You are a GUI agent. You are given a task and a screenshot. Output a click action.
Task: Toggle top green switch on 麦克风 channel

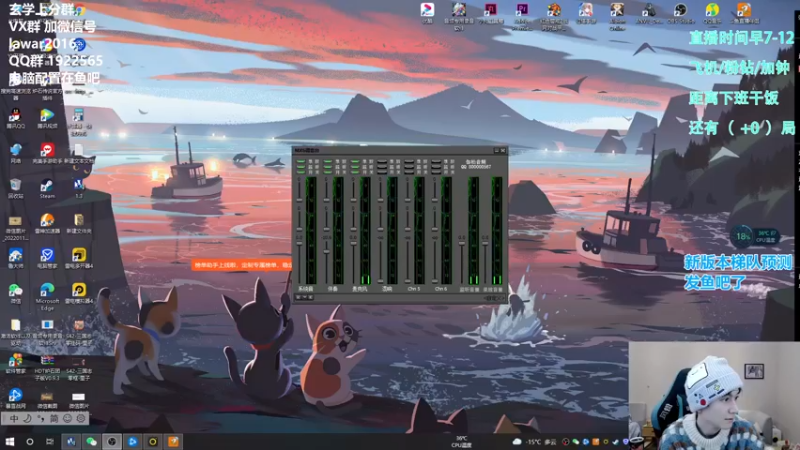coord(355,162)
